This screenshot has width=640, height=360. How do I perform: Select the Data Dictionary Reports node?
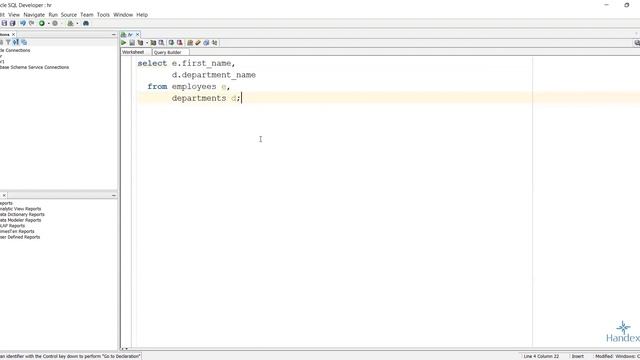(22, 214)
